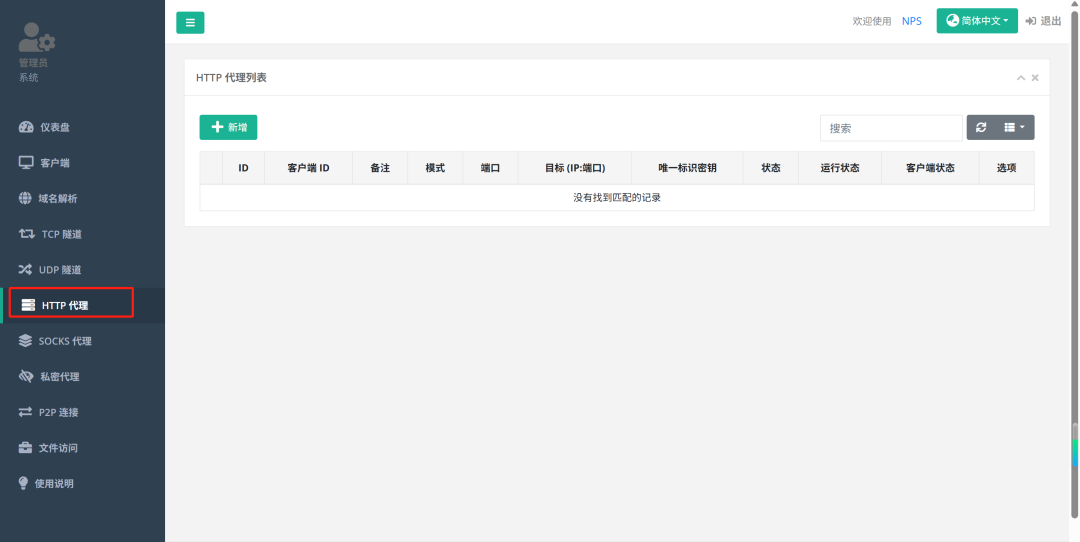Click the shuffle icon beside UDP 隧道
This screenshot has width=1080, height=542.
pos(25,269)
